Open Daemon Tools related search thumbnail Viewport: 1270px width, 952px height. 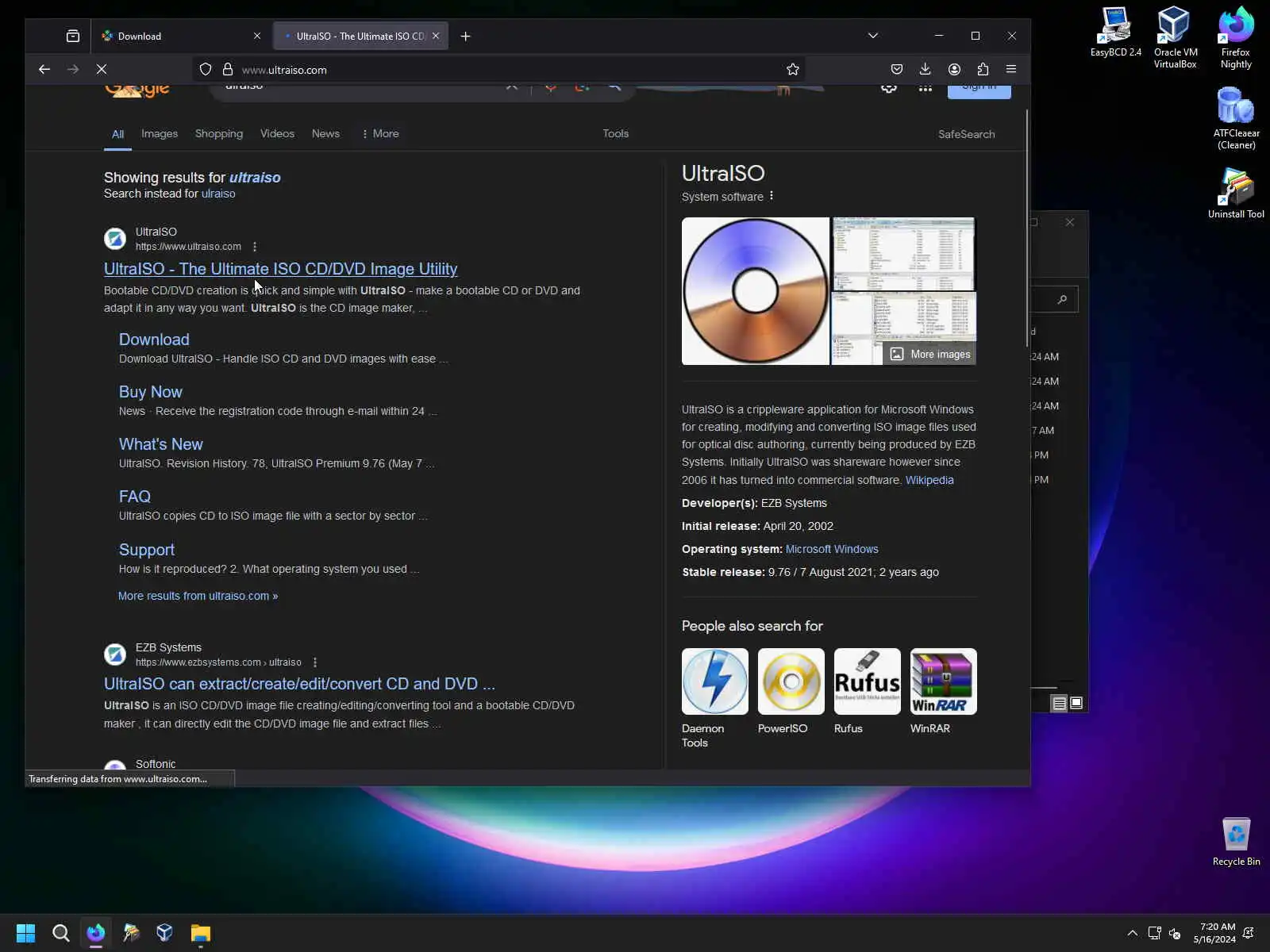714,681
